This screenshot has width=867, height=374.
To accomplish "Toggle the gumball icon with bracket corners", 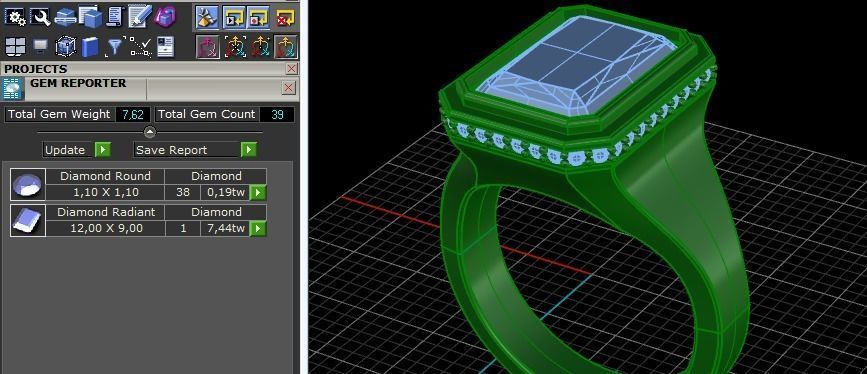I will (236, 47).
